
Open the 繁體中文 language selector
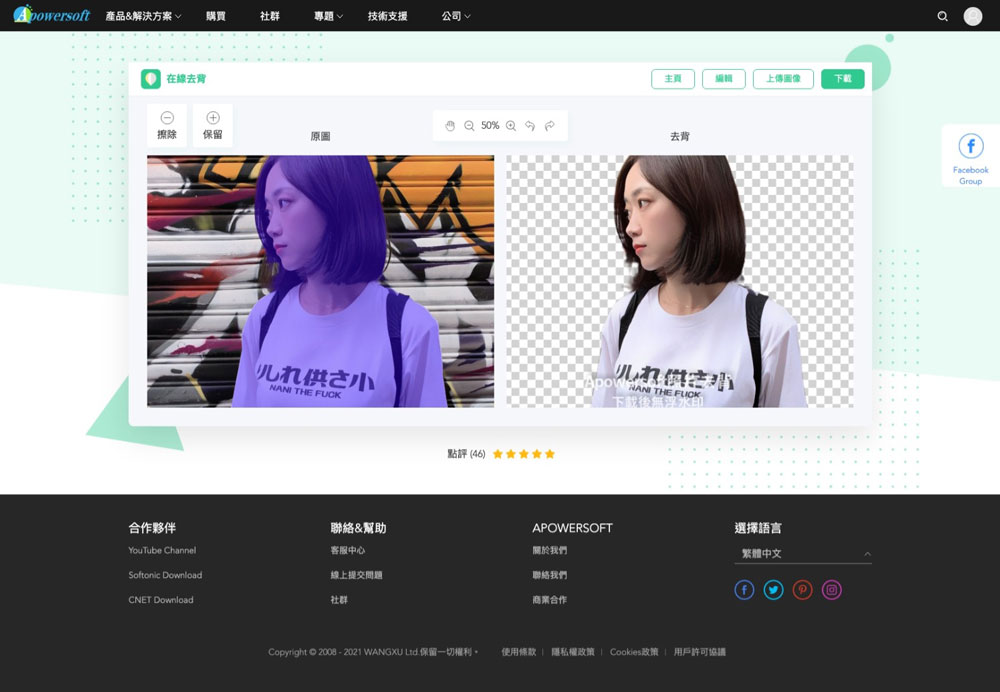click(x=803, y=554)
